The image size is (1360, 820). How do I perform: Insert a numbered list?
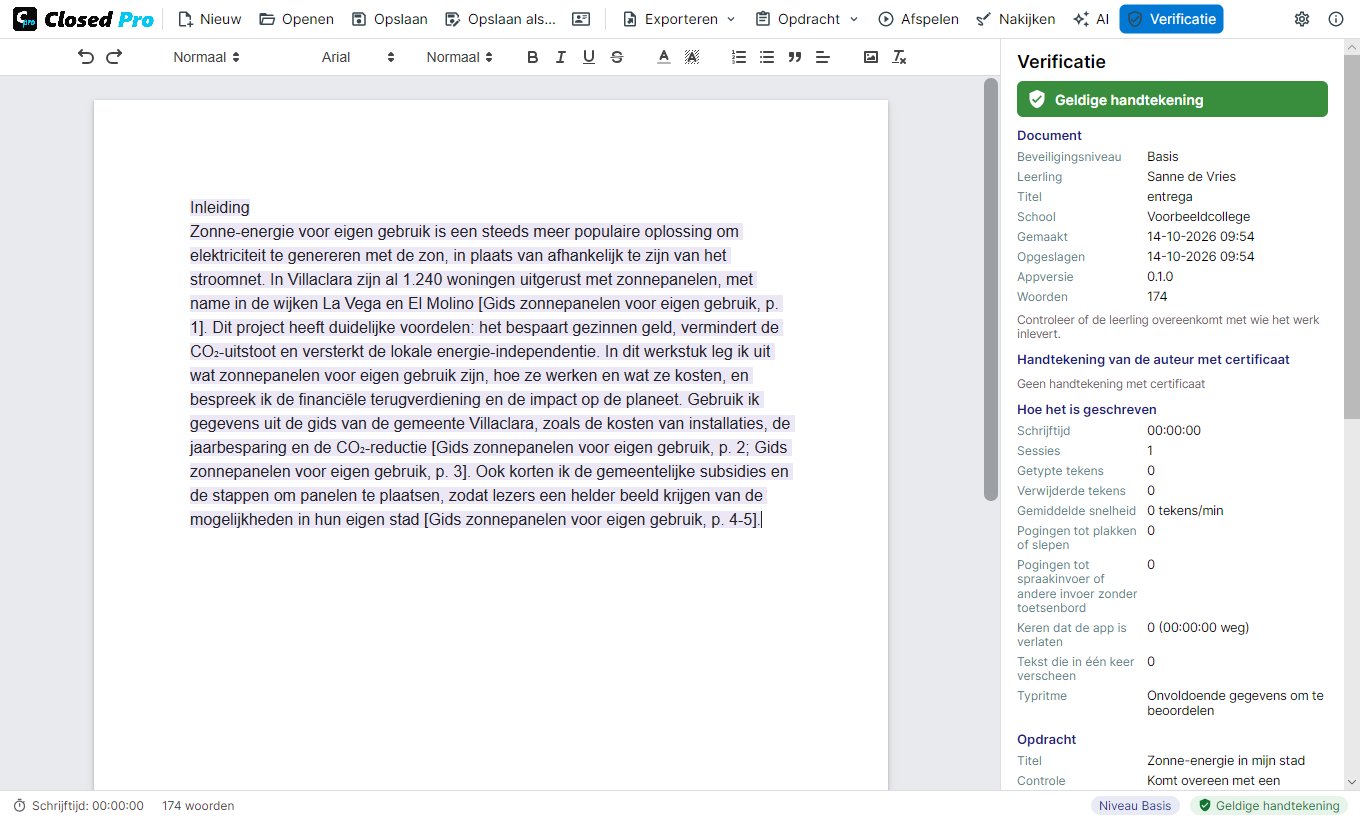pyautogui.click(x=739, y=57)
